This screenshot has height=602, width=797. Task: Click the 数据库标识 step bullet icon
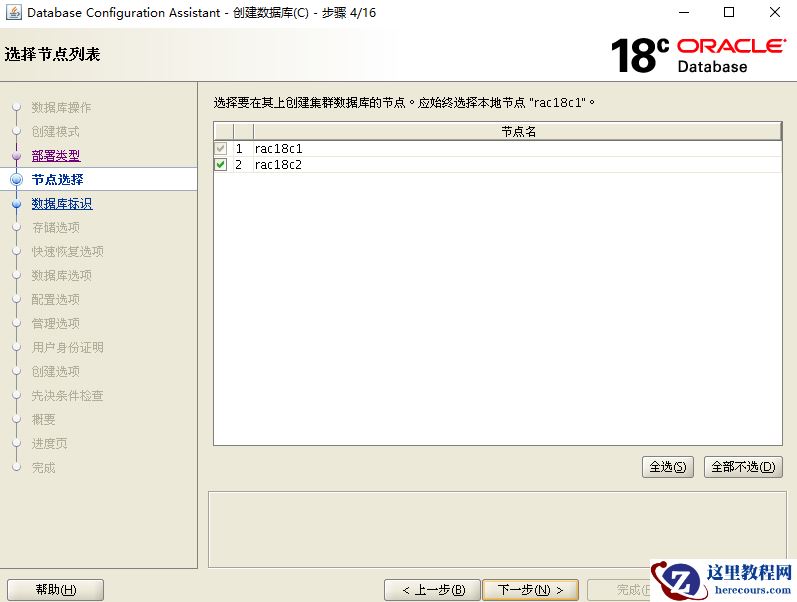point(17,203)
